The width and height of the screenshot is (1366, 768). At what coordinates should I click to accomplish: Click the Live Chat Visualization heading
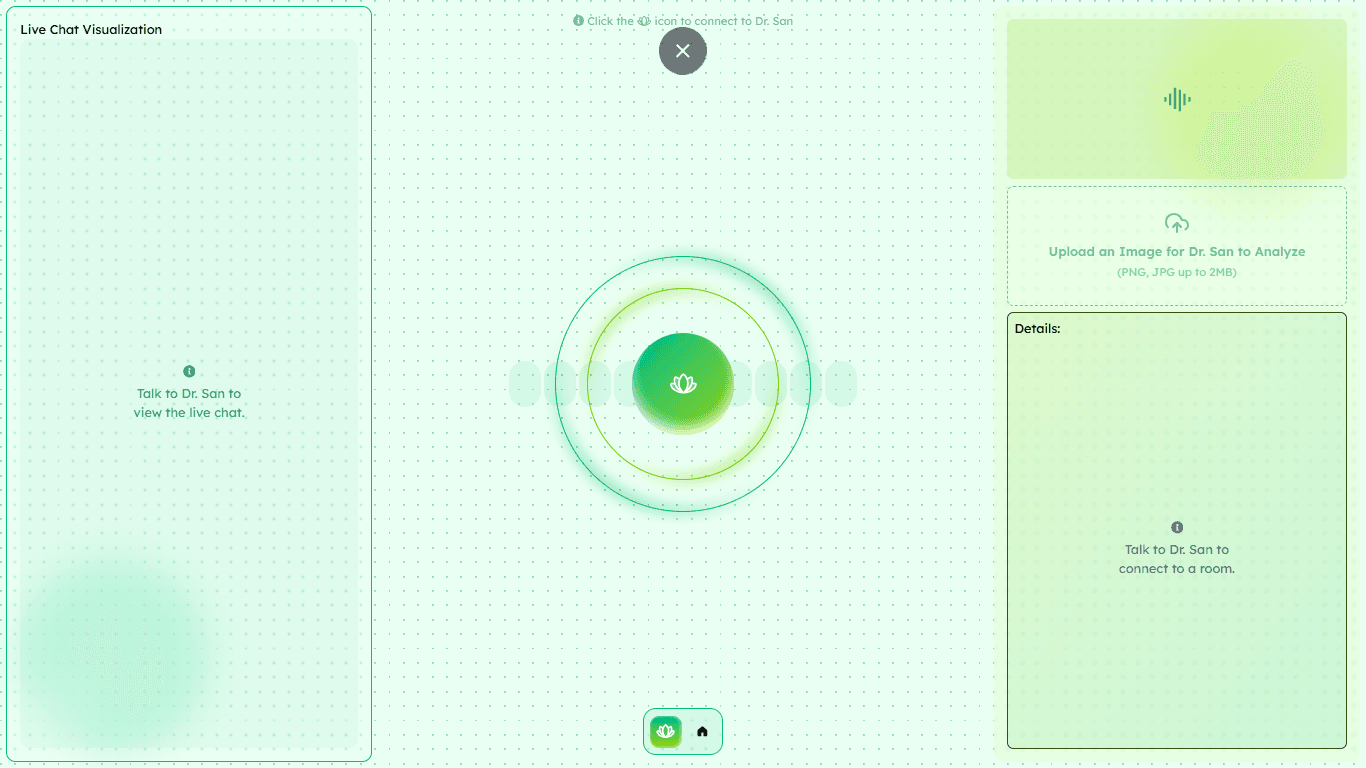point(91,30)
